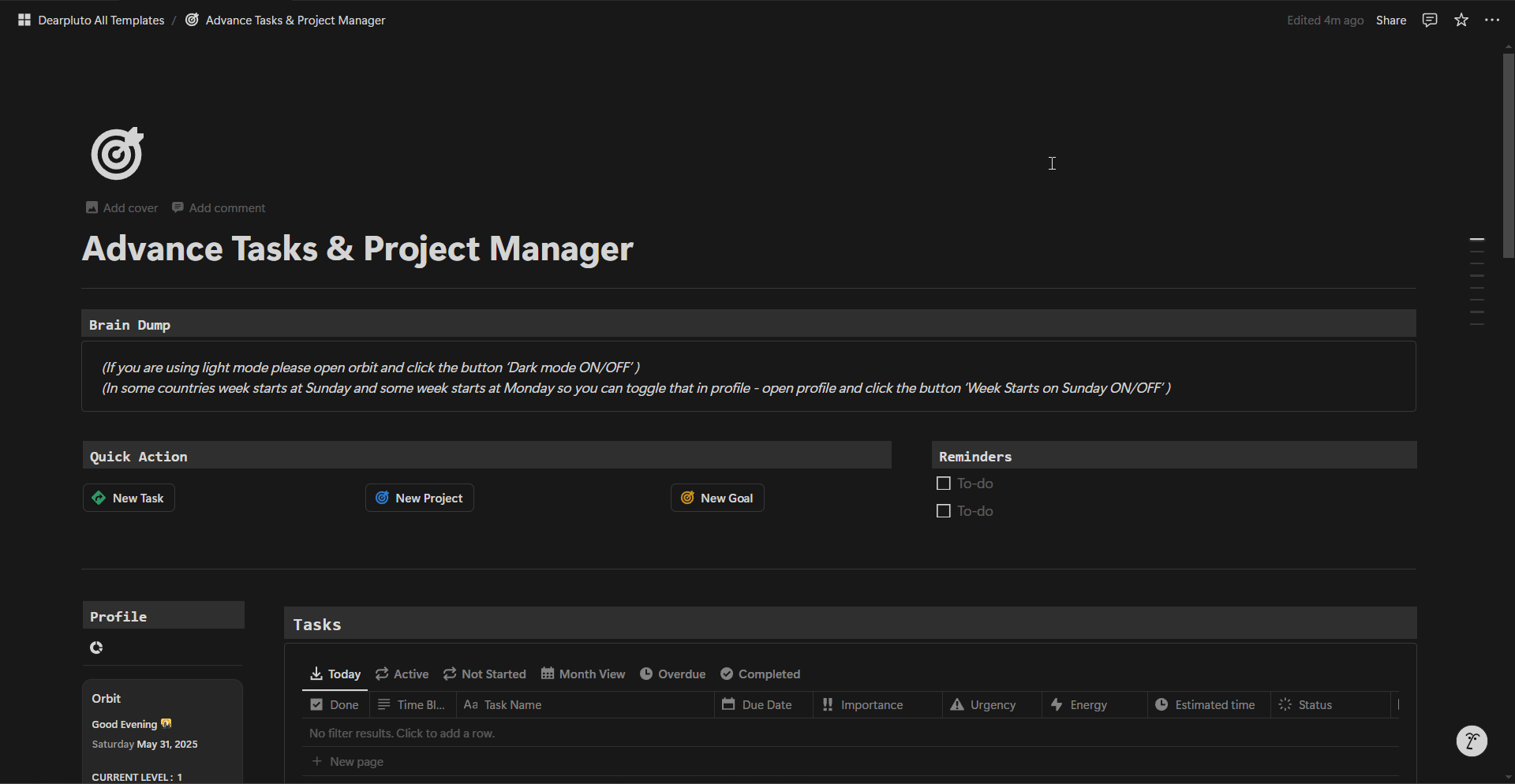Switch to the Month View tab

pyautogui.click(x=583, y=674)
